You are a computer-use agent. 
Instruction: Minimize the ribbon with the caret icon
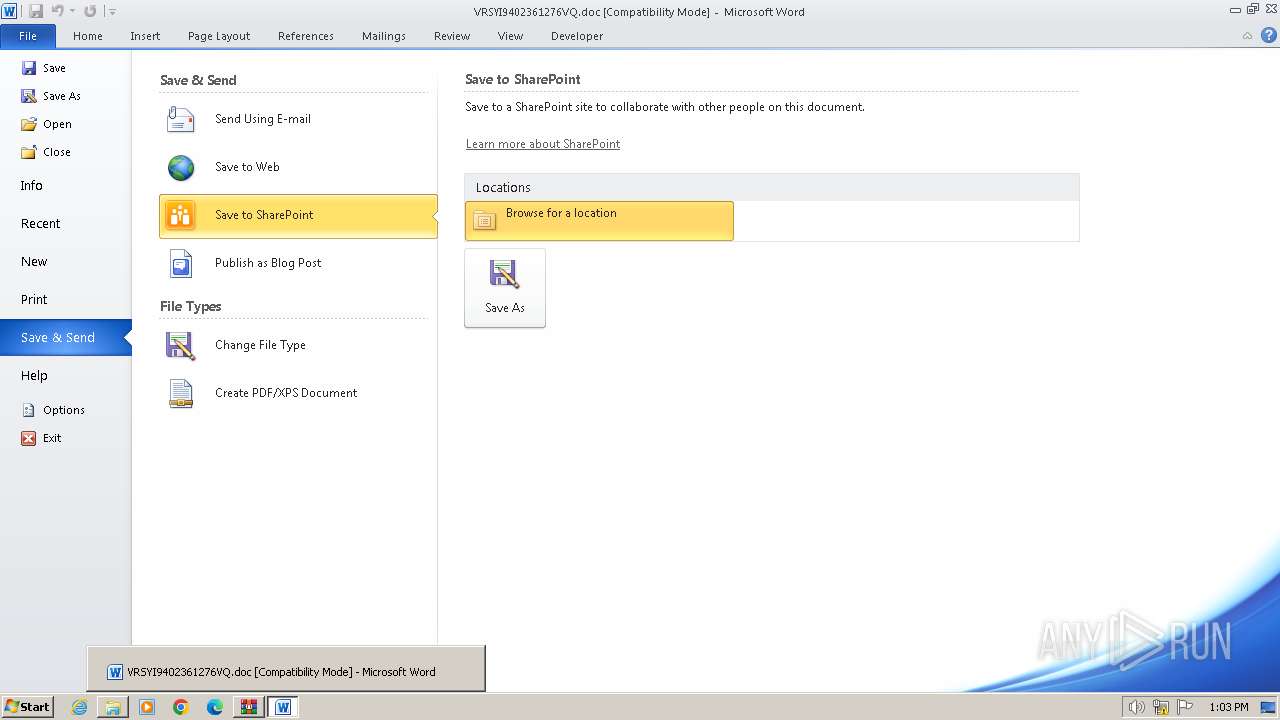[x=1247, y=35]
